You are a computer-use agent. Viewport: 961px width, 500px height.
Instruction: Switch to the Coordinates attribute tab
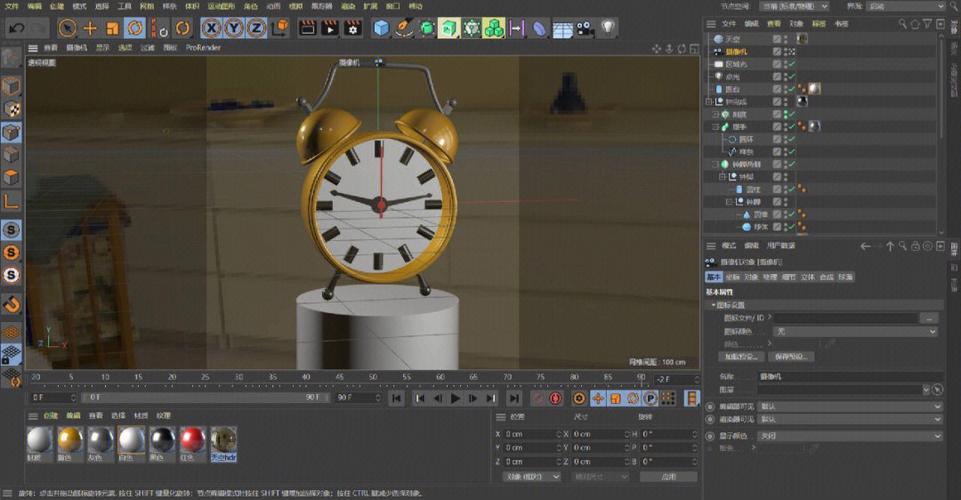coord(732,277)
